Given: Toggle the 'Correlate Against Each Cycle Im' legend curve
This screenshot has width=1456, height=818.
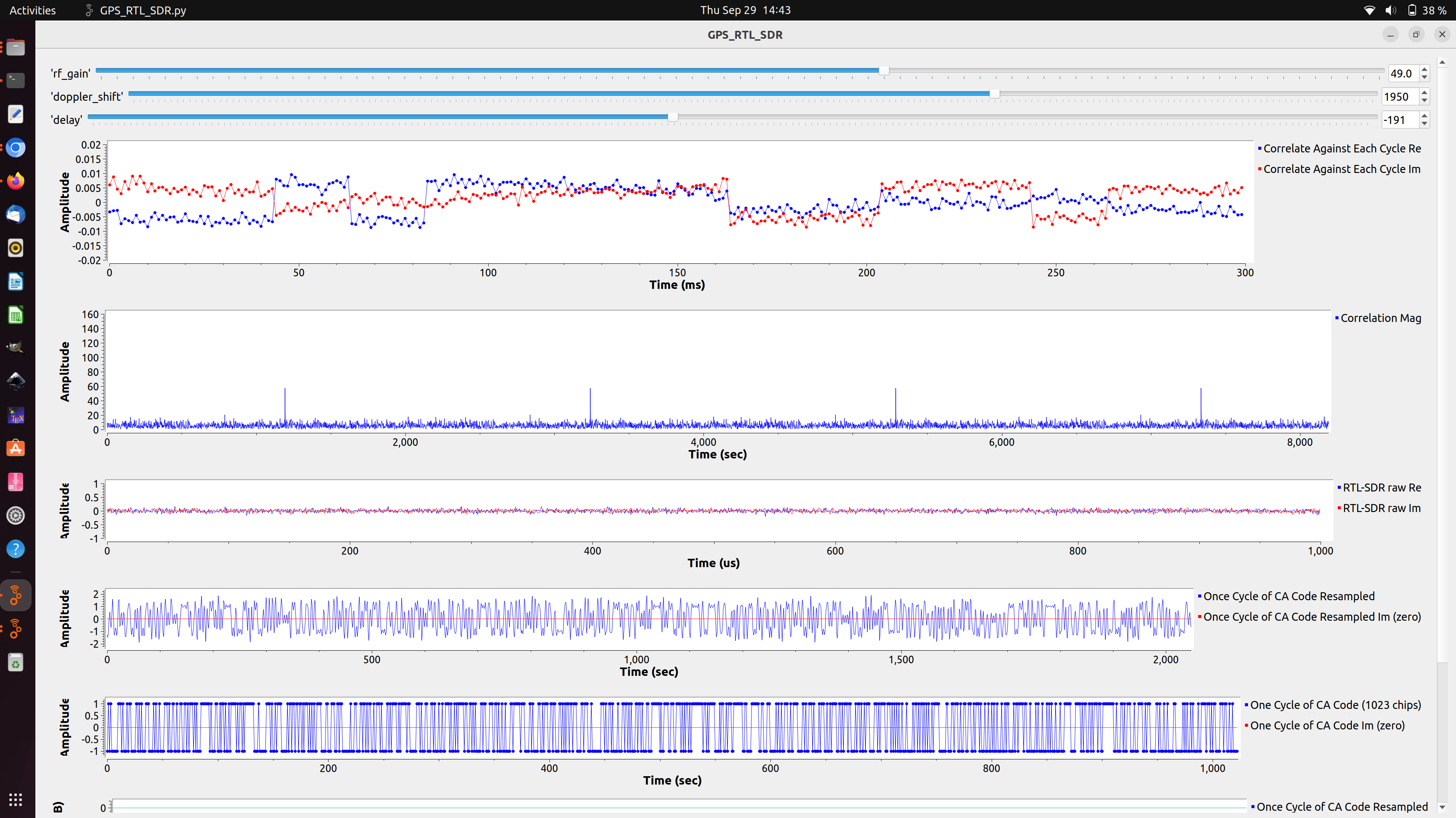Looking at the screenshot, I should (x=1339, y=169).
